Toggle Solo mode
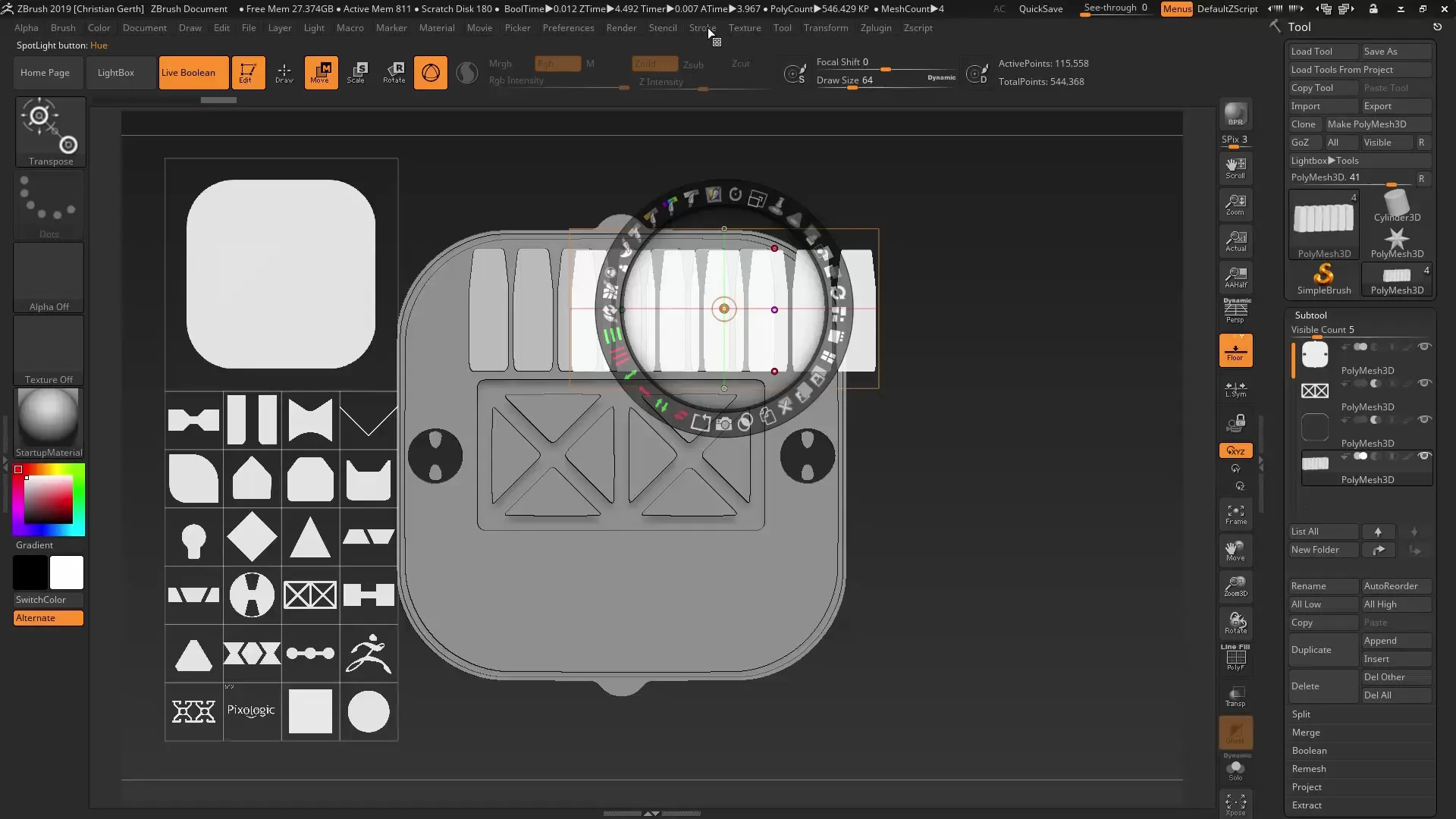Image resolution: width=1456 pixels, height=819 pixels. click(1235, 769)
